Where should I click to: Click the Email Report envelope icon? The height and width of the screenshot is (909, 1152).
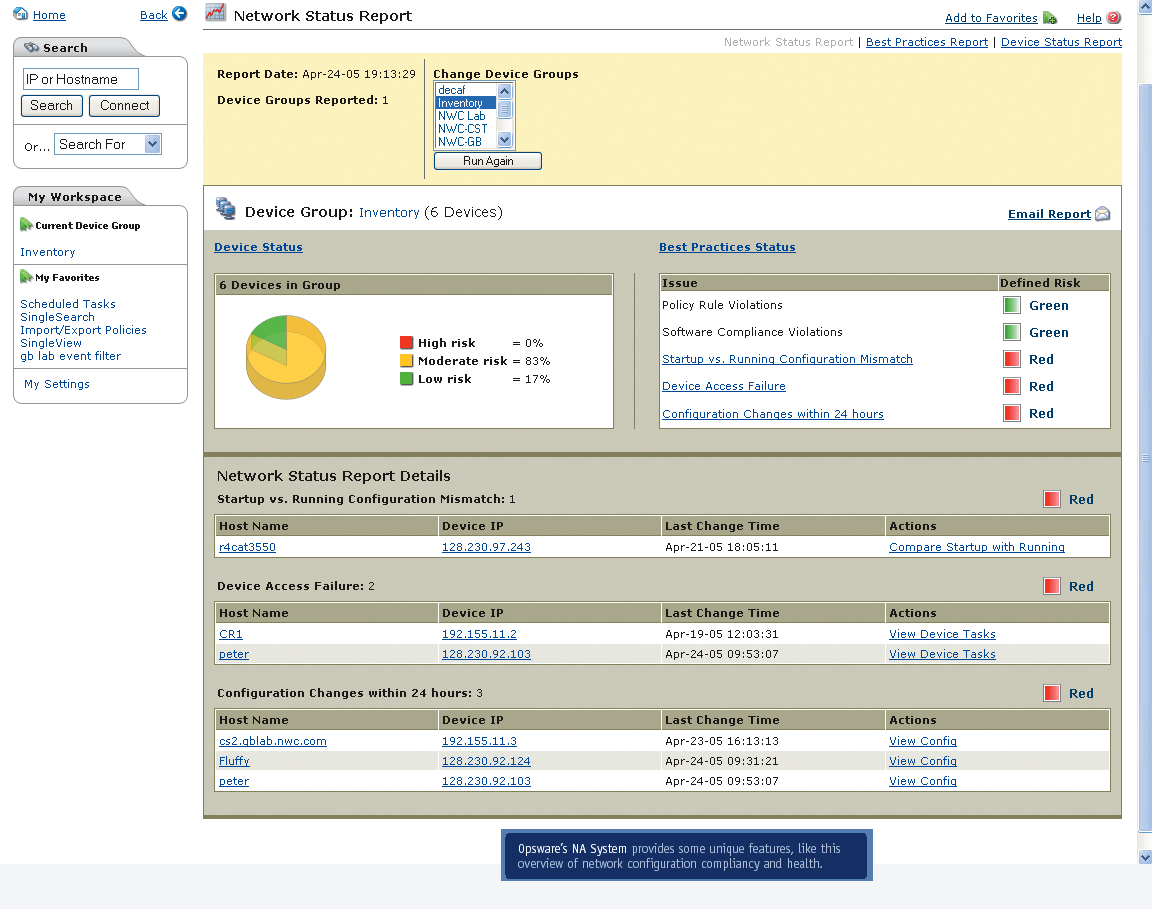(x=1102, y=214)
